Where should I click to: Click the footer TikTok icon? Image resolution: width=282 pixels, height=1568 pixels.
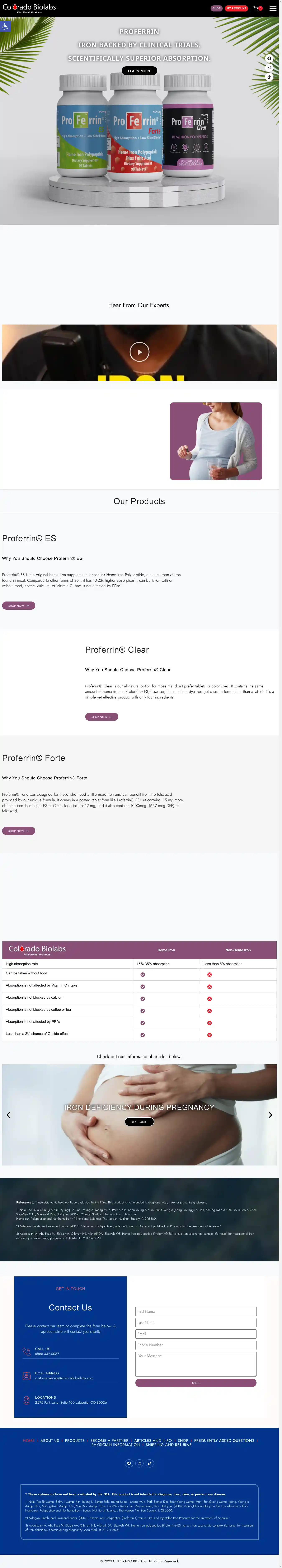point(150,1463)
